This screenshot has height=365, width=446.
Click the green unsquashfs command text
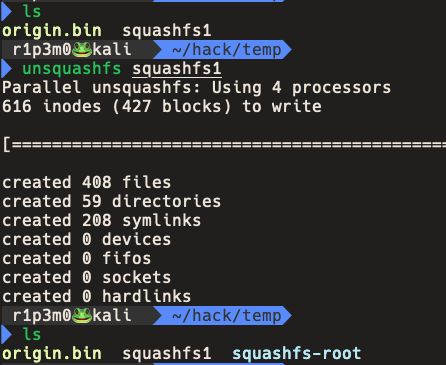pyautogui.click(x=72, y=69)
